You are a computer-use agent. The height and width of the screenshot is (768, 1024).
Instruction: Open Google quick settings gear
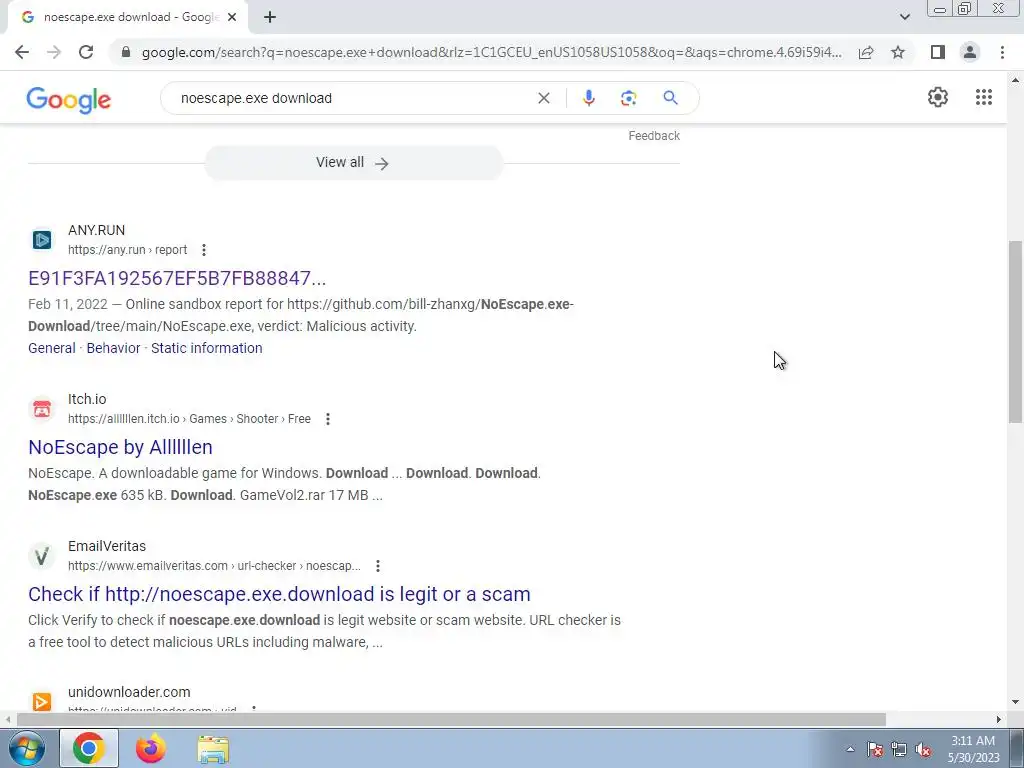[938, 97]
